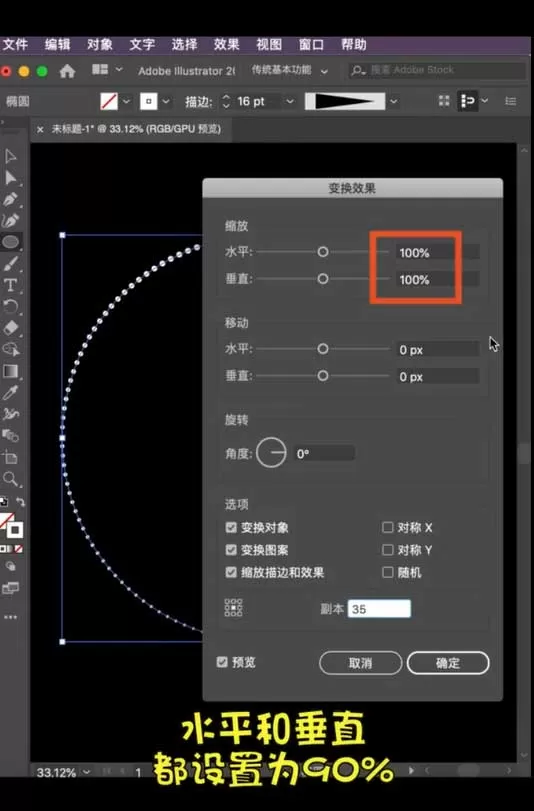Click the drawing mode icon in toolbar
The height and width of the screenshot is (811, 534).
point(10,566)
